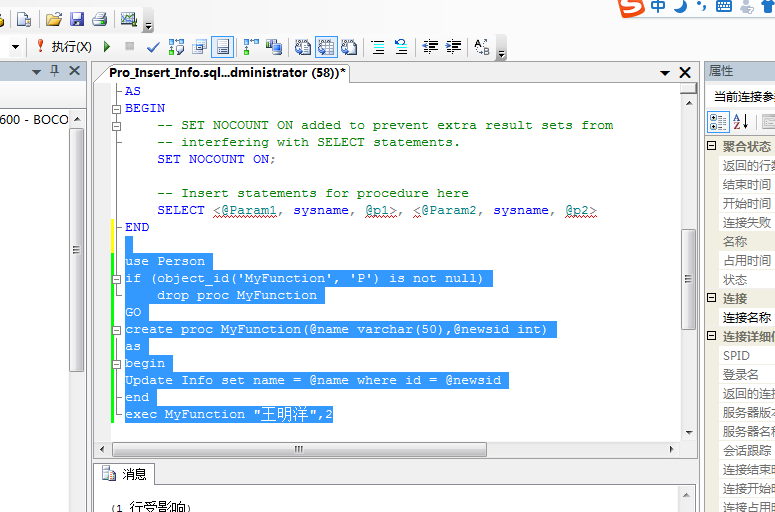Click the exec MyFunction code line
The width and height of the screenshot is (775, 512).
point(229,414)
